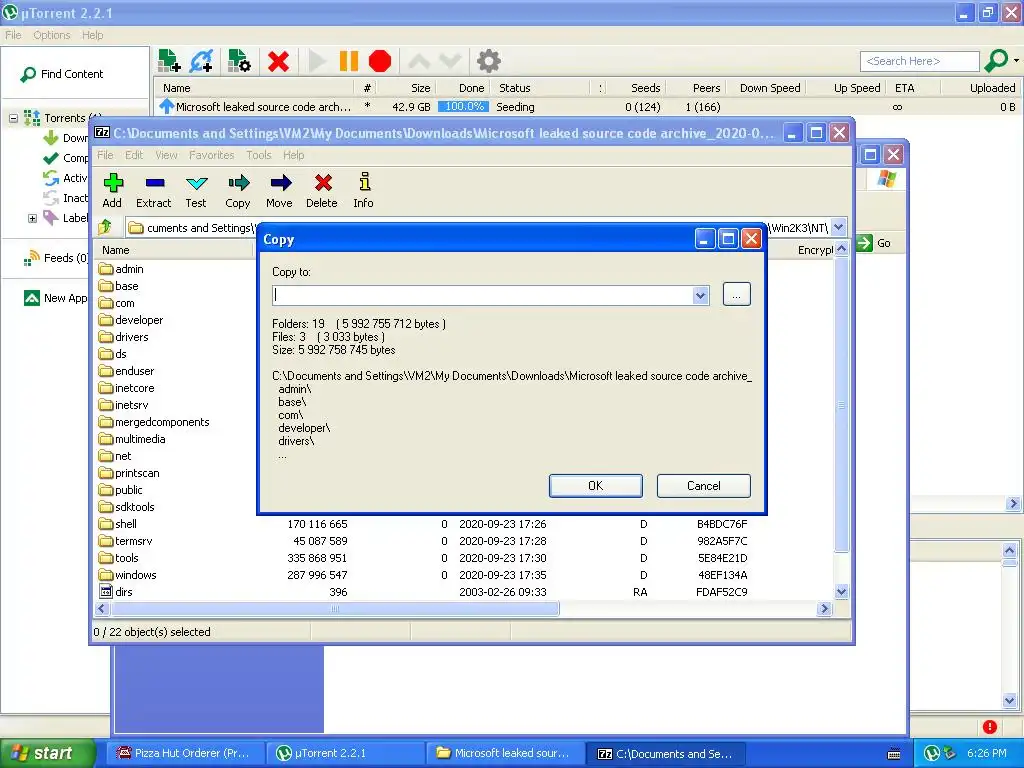Image resolution: width=1024 pixels, height=768 pixels.
Task: Select the Microsoft leaked source code torrent row
Action: pyautogui.click(x=588, y=106)
